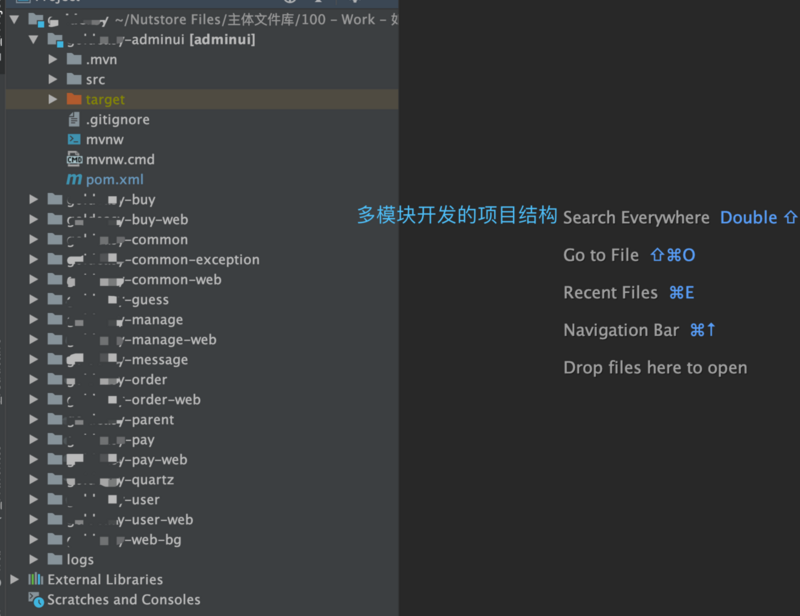Select the highlighted target folder
This screenshot has height=616, width=800.
[104, 99]
